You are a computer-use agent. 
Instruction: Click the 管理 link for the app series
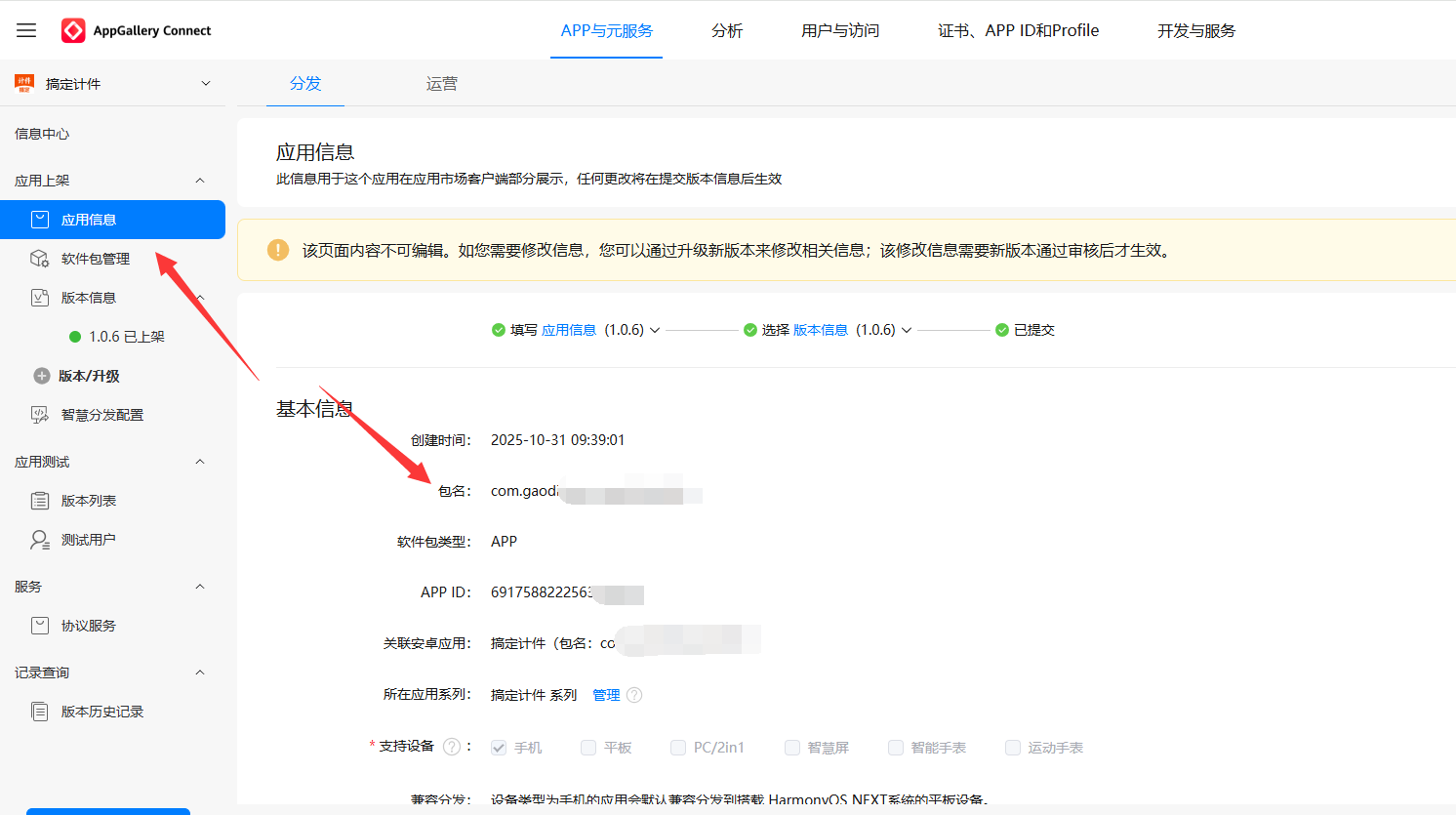(x=606, y=695)
